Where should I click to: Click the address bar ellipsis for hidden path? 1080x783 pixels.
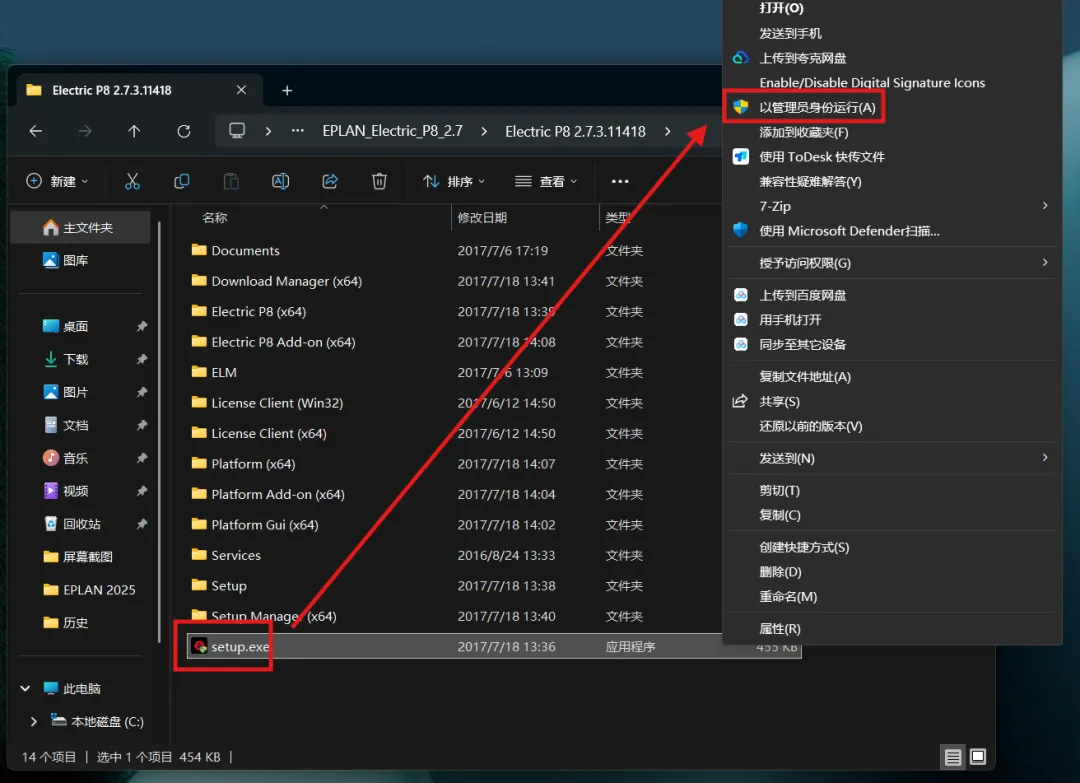point(298,131)
